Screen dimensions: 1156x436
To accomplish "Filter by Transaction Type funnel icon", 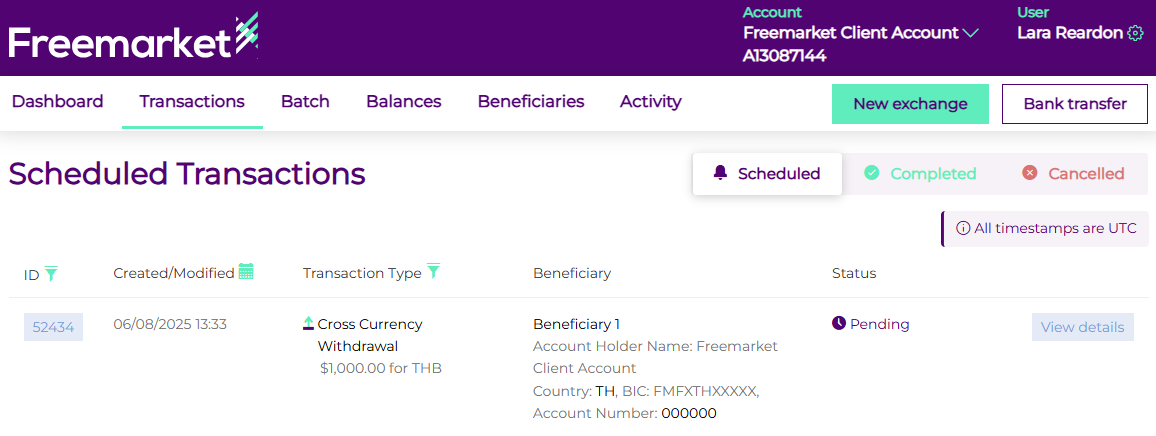I will coord(433,272).
